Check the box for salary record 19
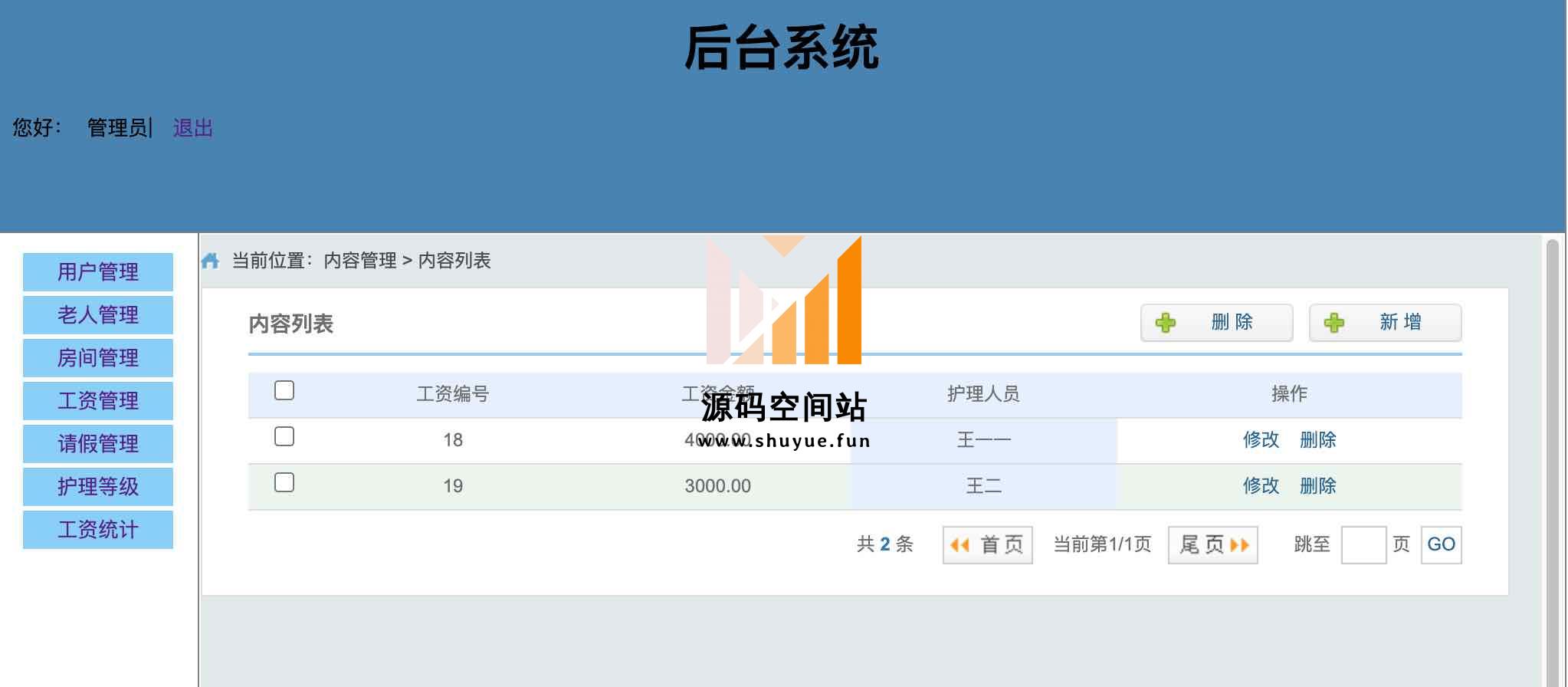Image resolution: width=1568 pixels, height=687 pixels. tap(284, 483)
